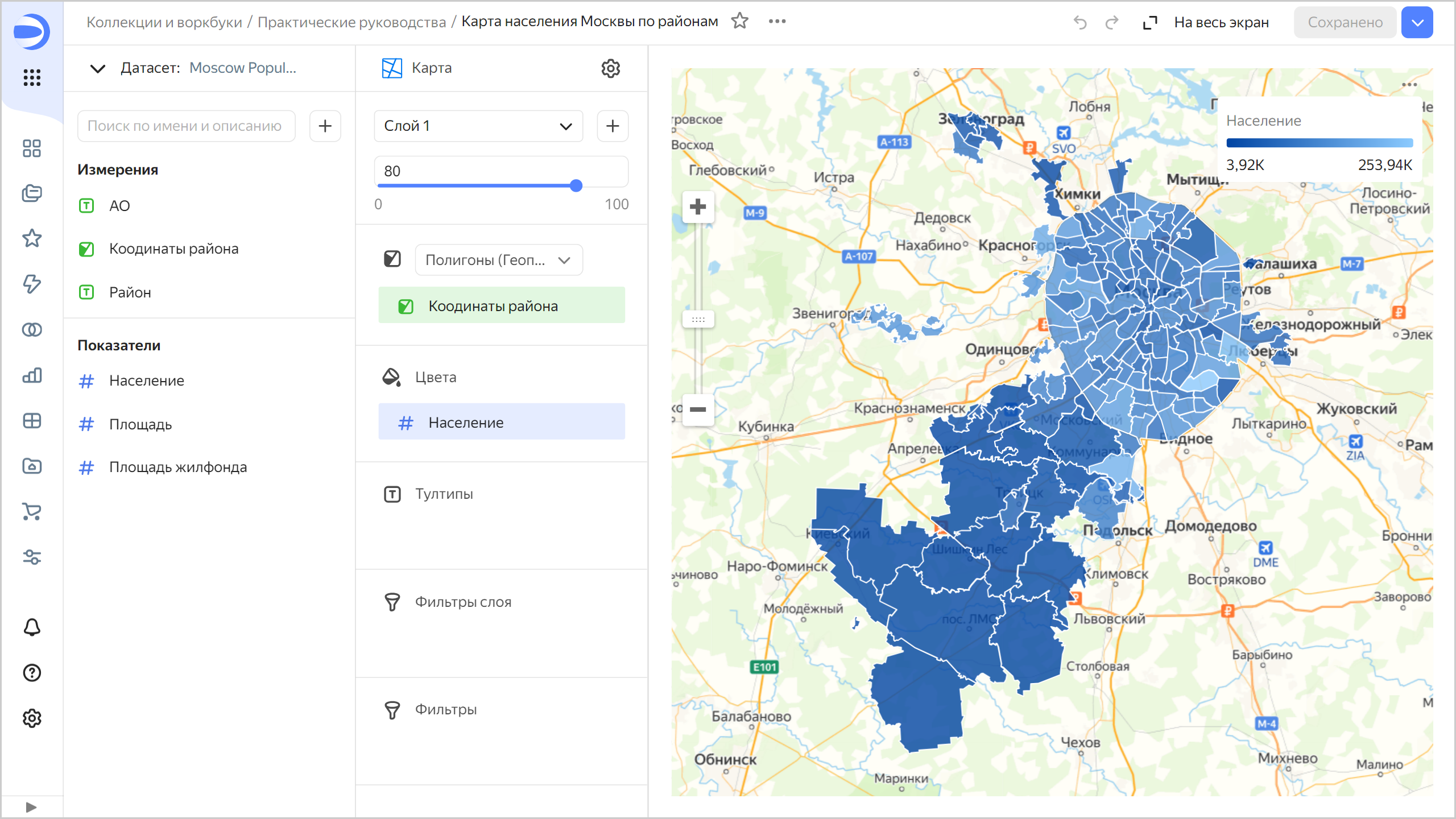Focus the field search input
The height and width of the screenshot is (819, 1456).
click(186, 126)
